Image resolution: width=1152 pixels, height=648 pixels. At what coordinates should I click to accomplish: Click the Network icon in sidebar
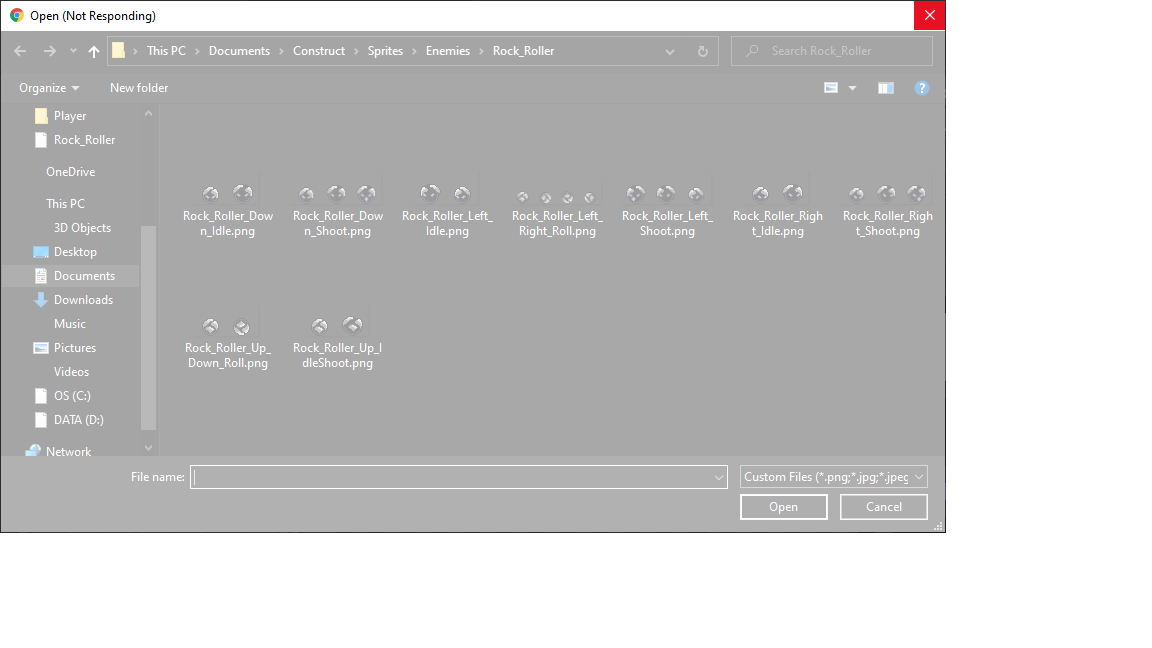(x=33, y=450)
